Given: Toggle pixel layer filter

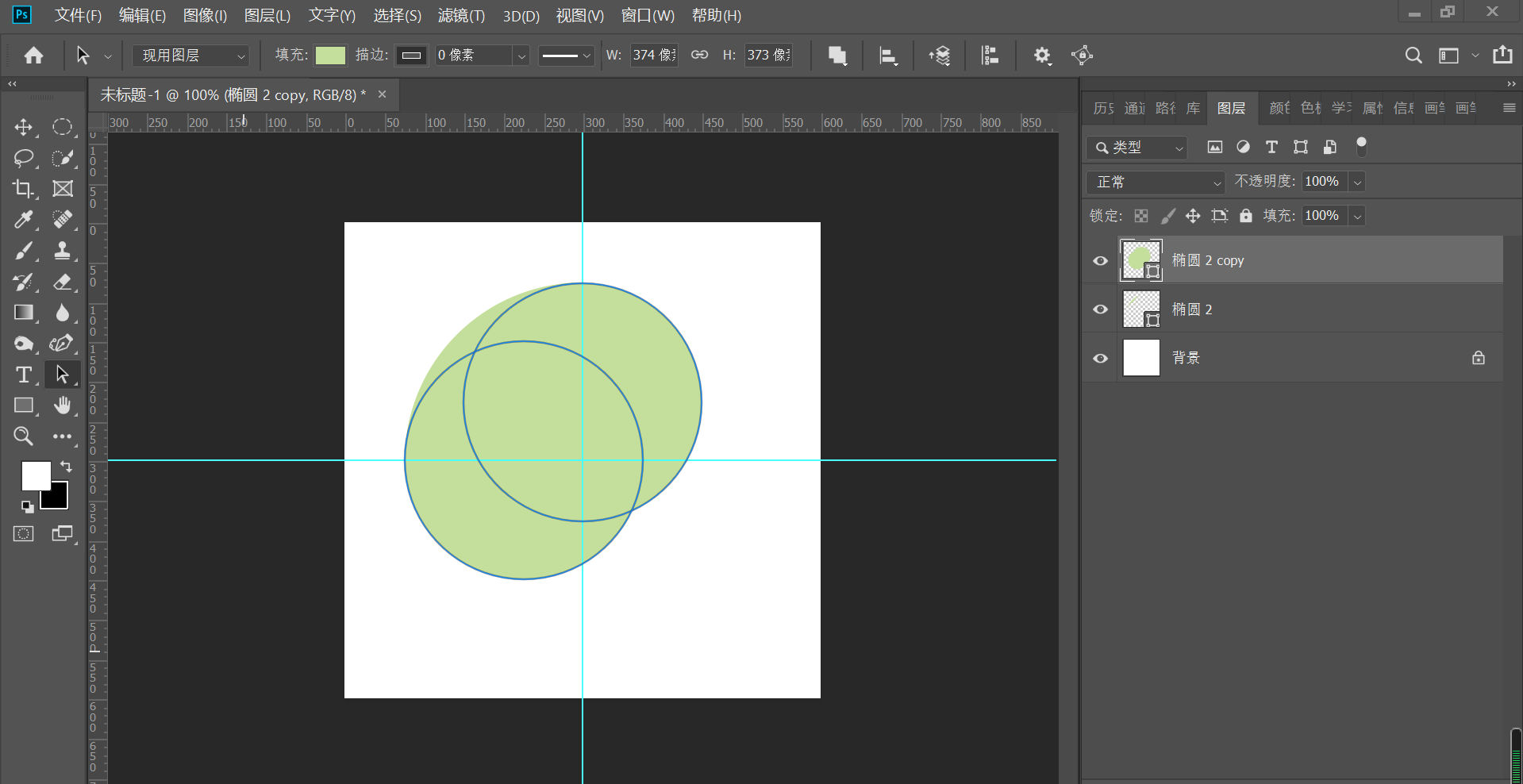Looking at the screenshot, I should (x=1214, y=147).
